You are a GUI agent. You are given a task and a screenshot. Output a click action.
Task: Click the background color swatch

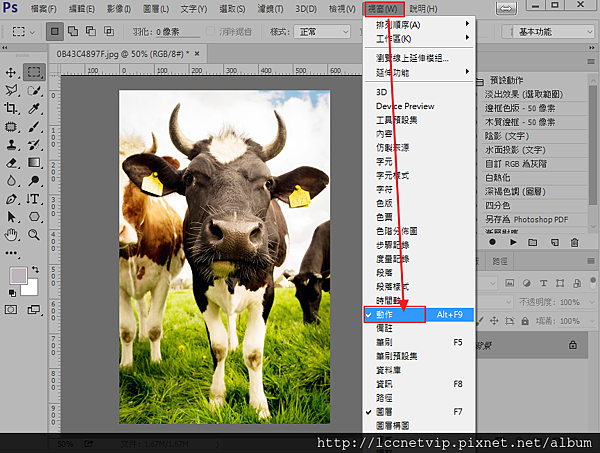click(x=32, y=289)
